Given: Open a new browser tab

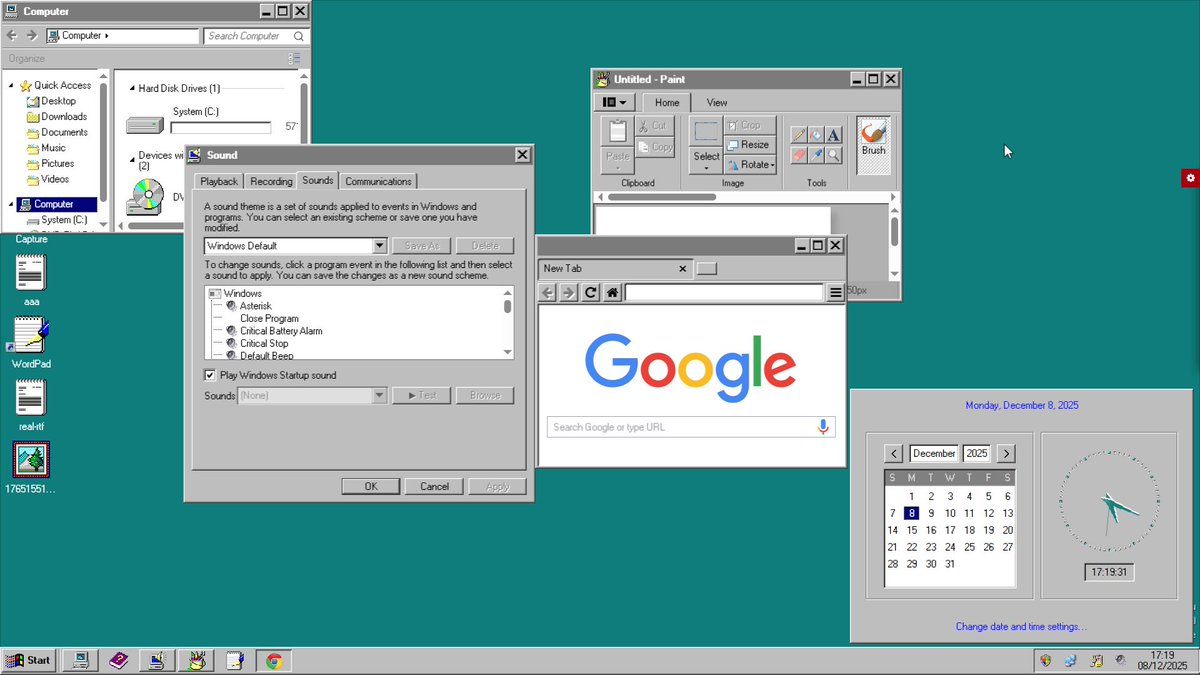Looking at the screenshot, I should 706,268.
